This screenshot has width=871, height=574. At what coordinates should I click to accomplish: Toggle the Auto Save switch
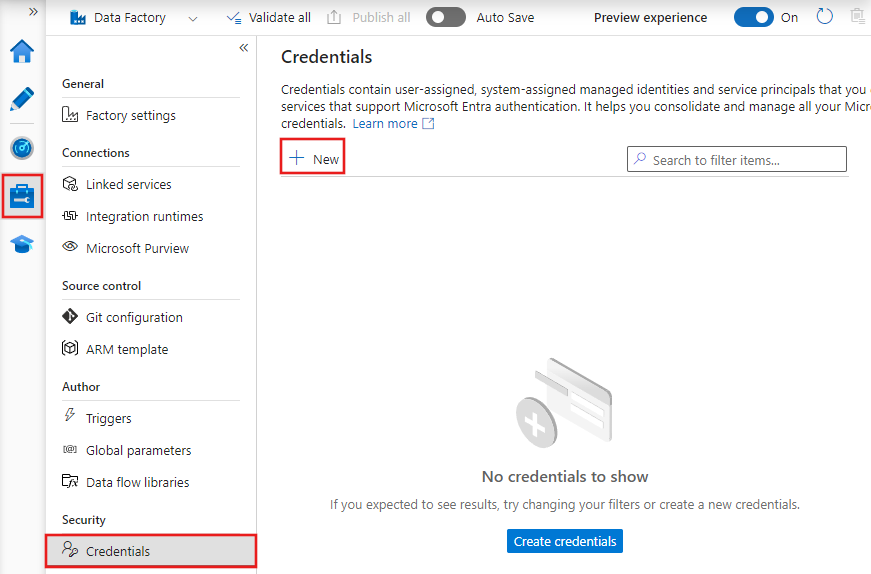pos(445,17)
